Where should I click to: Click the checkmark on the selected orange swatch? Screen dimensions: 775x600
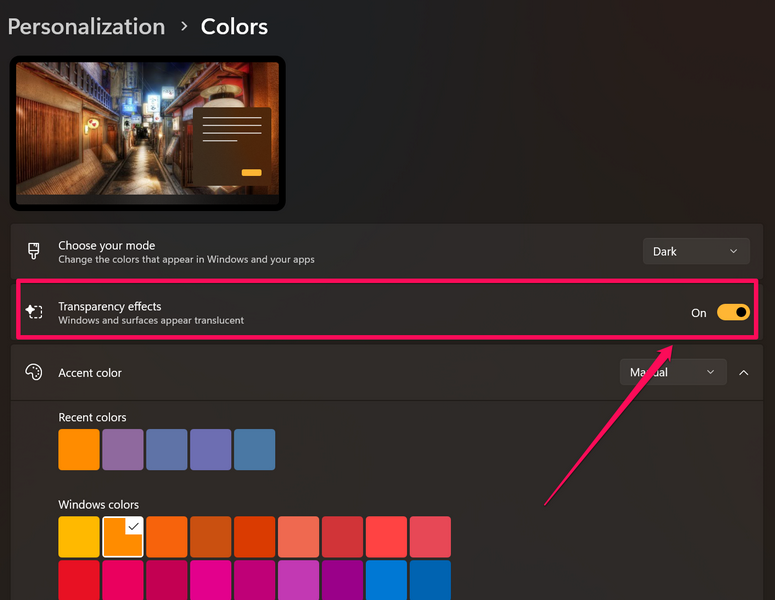pyautogui.click(x=133, y=526)
